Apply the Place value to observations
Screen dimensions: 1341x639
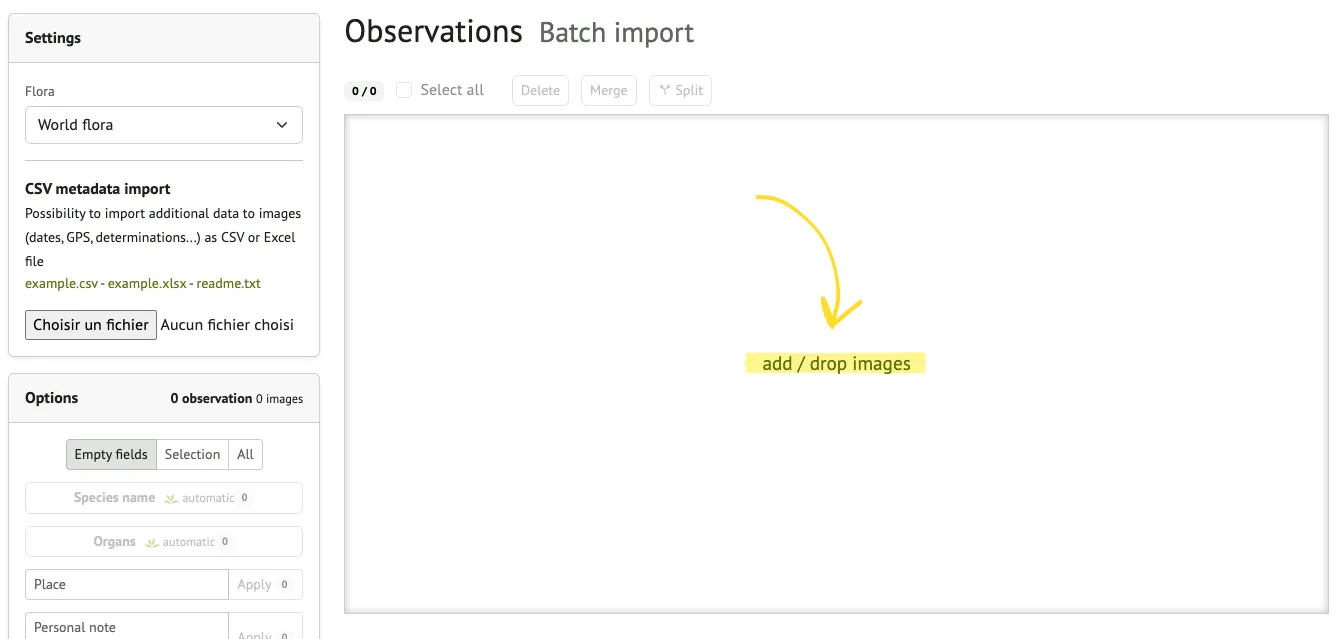255,585
